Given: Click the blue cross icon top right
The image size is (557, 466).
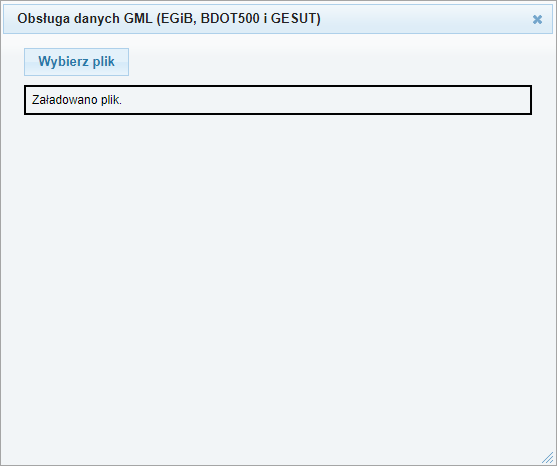Looking at the screenshot, I should click(x=537, y=20).
